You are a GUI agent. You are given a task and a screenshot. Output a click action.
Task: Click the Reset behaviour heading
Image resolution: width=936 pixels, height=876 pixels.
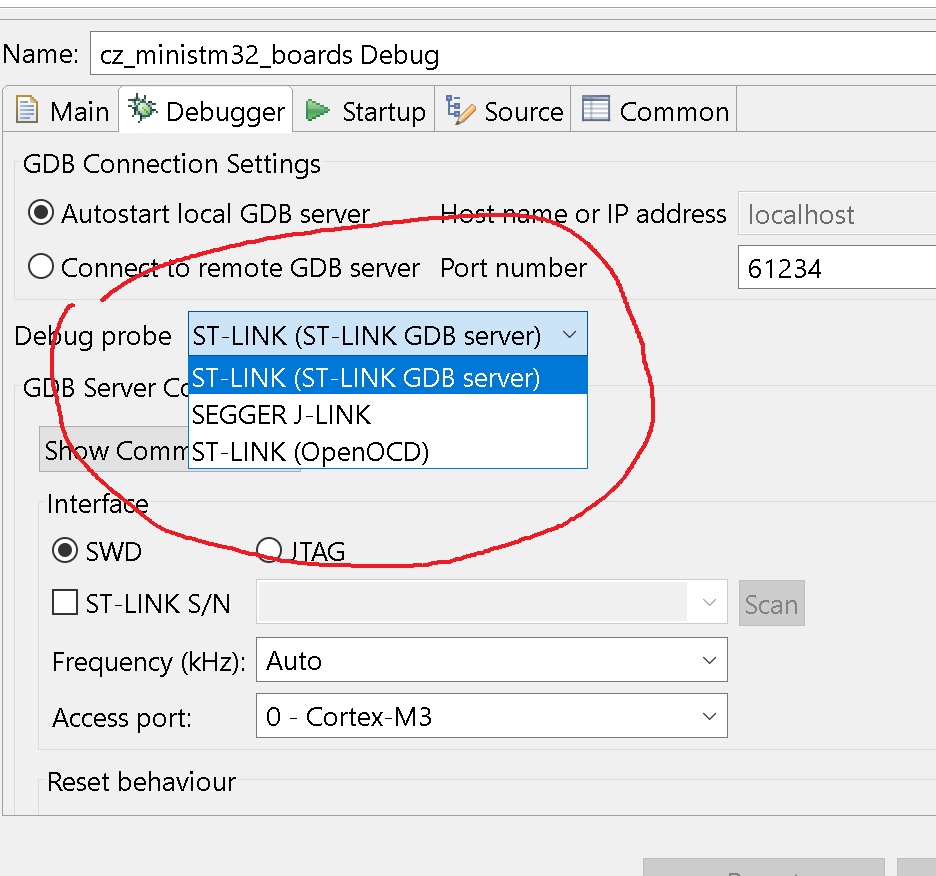141,782
